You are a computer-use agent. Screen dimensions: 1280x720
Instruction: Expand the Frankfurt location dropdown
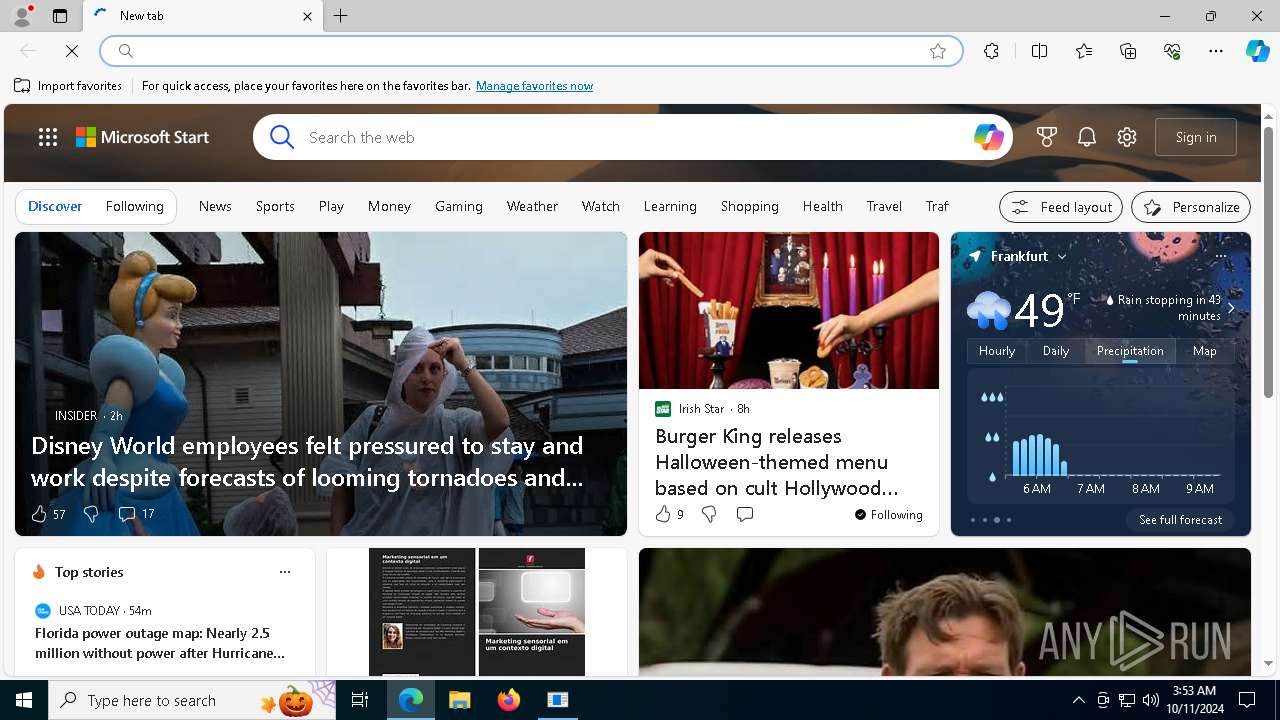[1062, 257]
